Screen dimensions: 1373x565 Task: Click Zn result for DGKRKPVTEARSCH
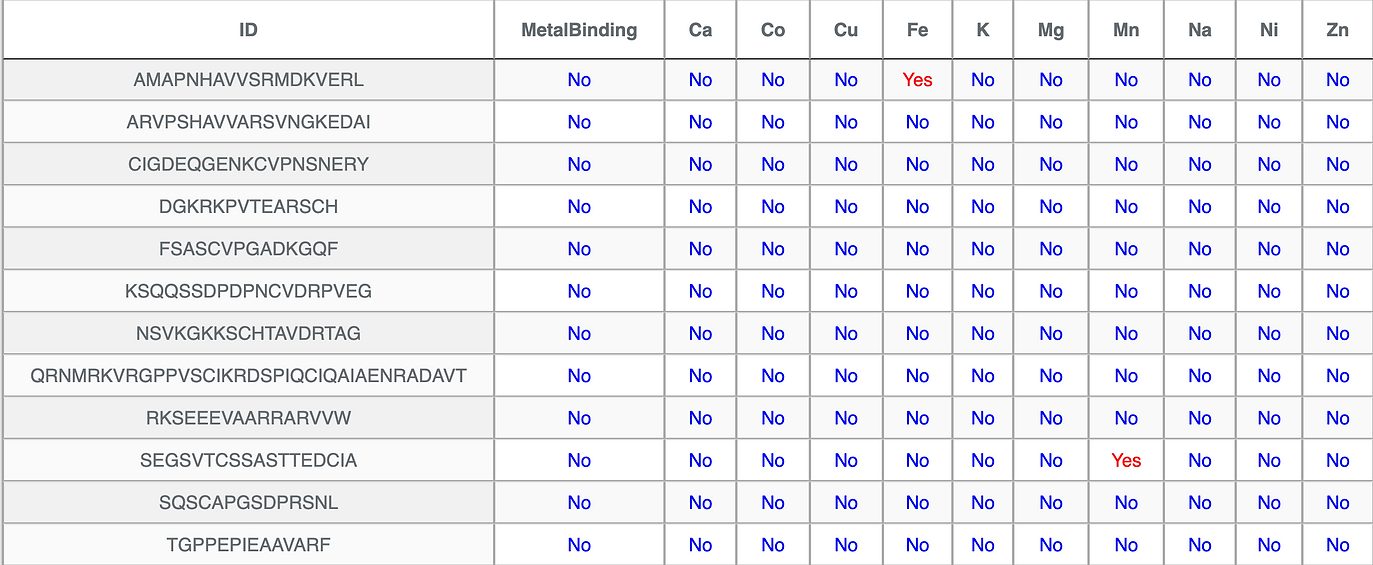click(x=1337, y=207)
